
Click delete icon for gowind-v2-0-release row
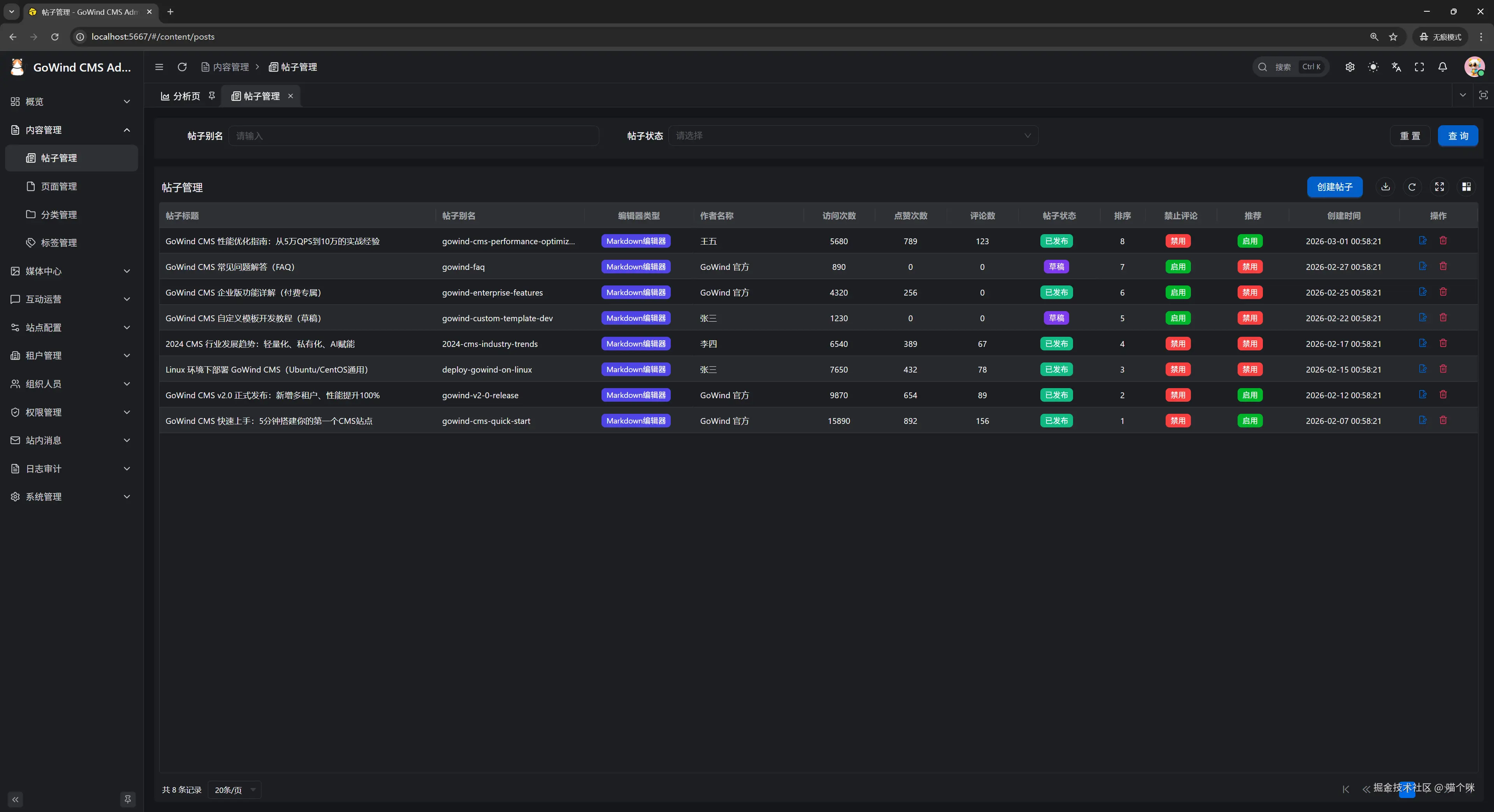(x=1443, y=395)
